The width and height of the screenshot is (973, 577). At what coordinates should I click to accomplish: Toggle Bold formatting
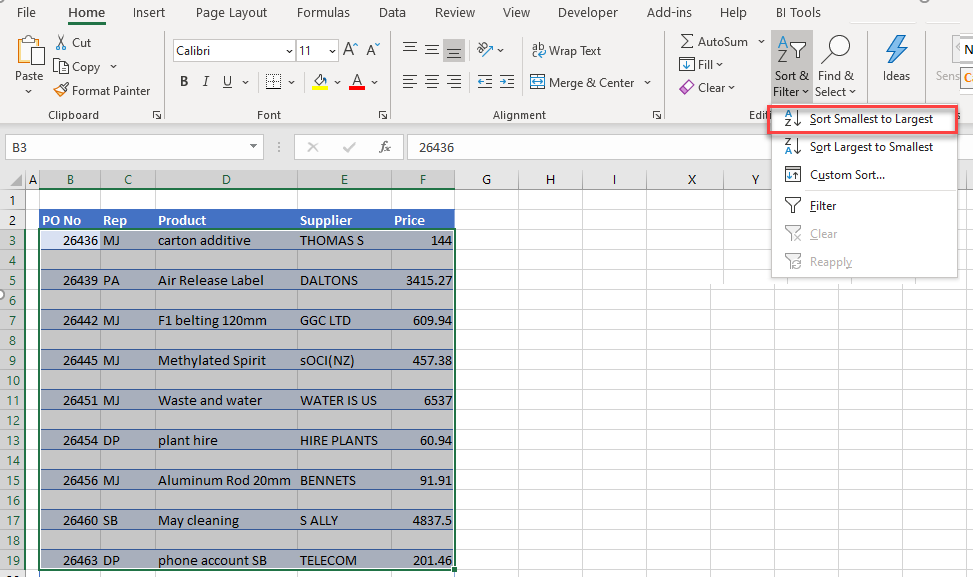click(184, 82)
